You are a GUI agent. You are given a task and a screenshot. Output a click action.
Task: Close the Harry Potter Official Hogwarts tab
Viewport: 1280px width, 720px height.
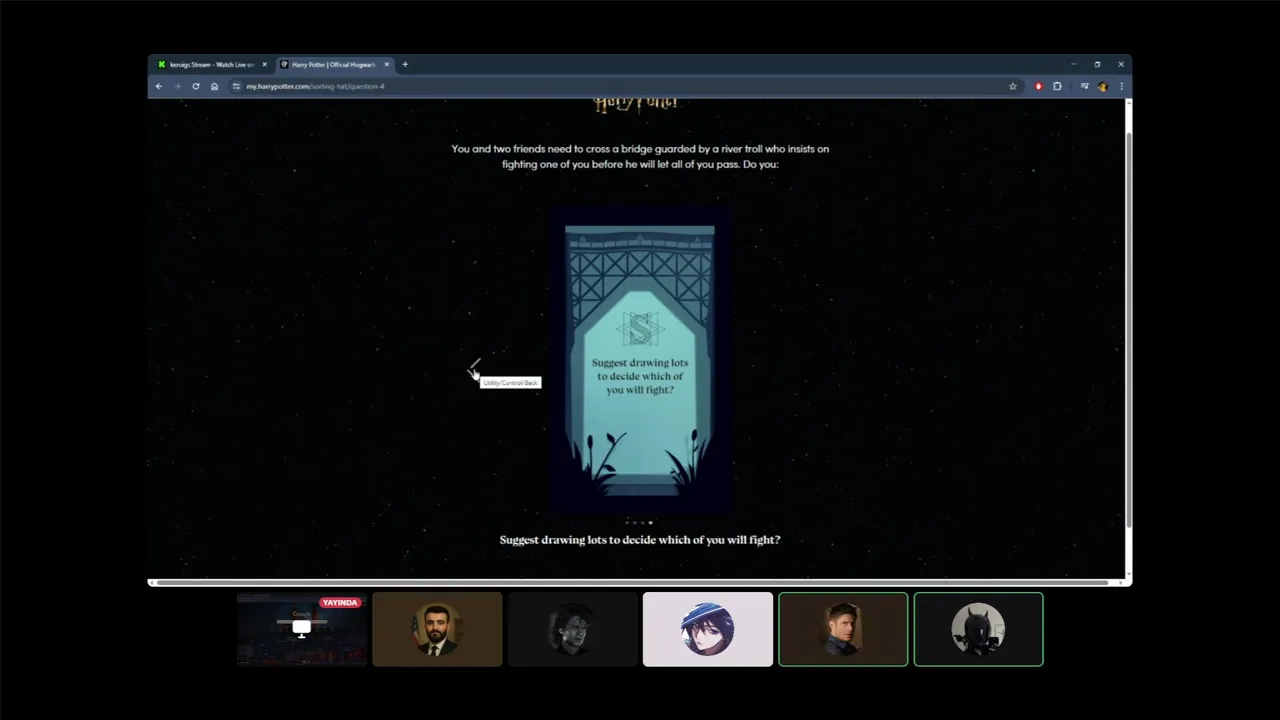point(388,64)
